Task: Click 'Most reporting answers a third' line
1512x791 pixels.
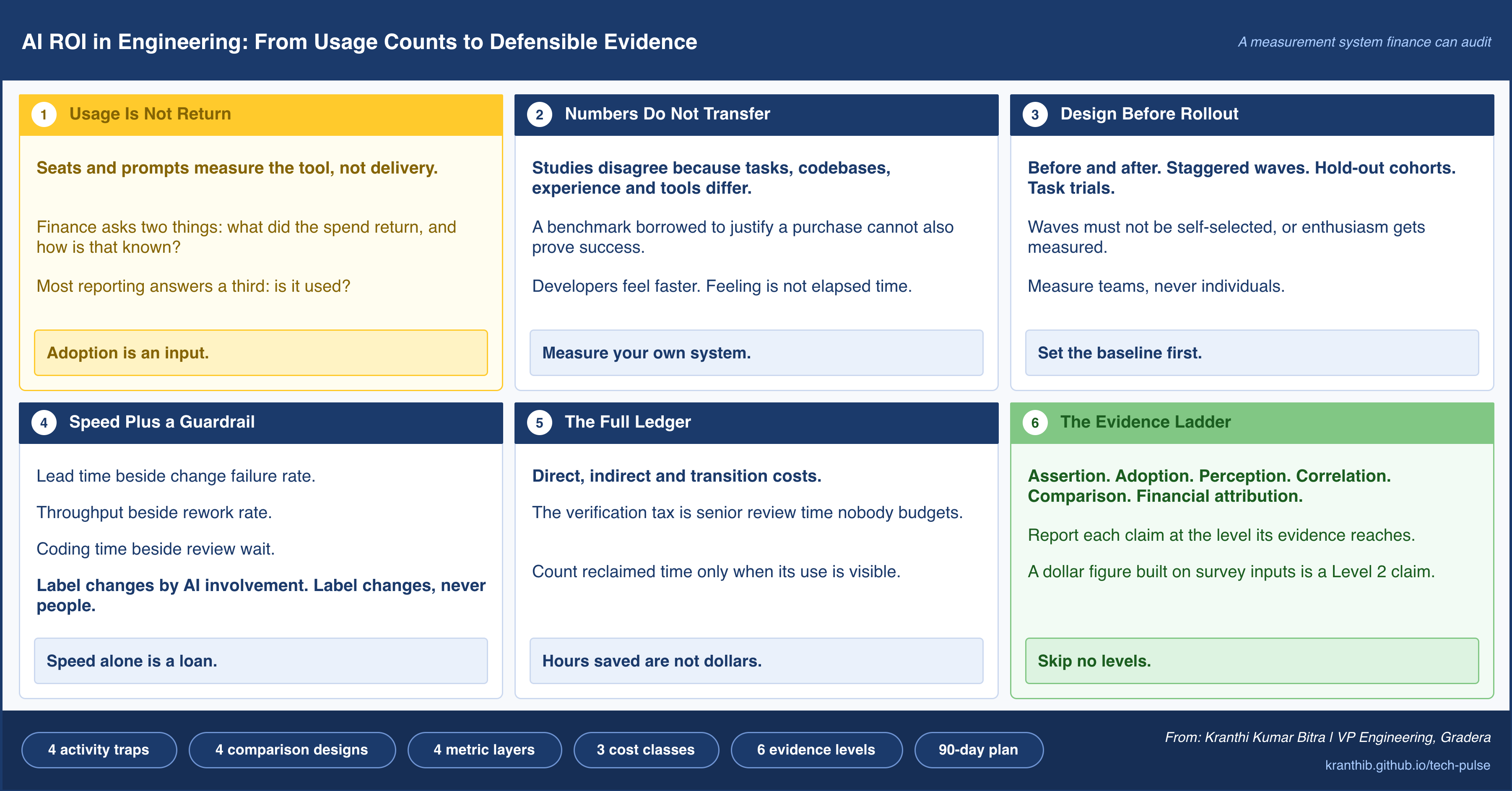Action: pos(193,286)
